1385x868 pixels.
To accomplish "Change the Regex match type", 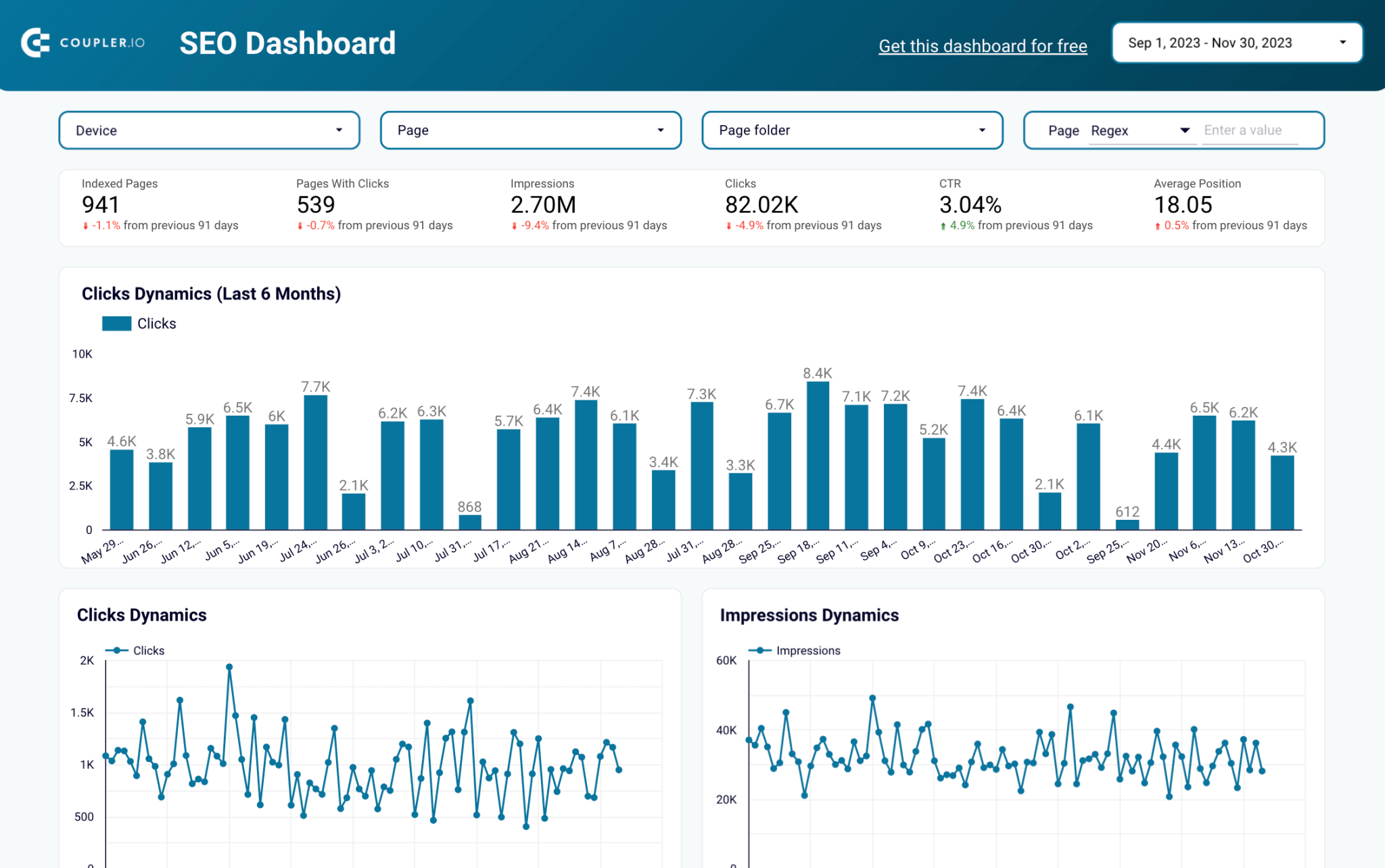I will tap(1142, 130).
